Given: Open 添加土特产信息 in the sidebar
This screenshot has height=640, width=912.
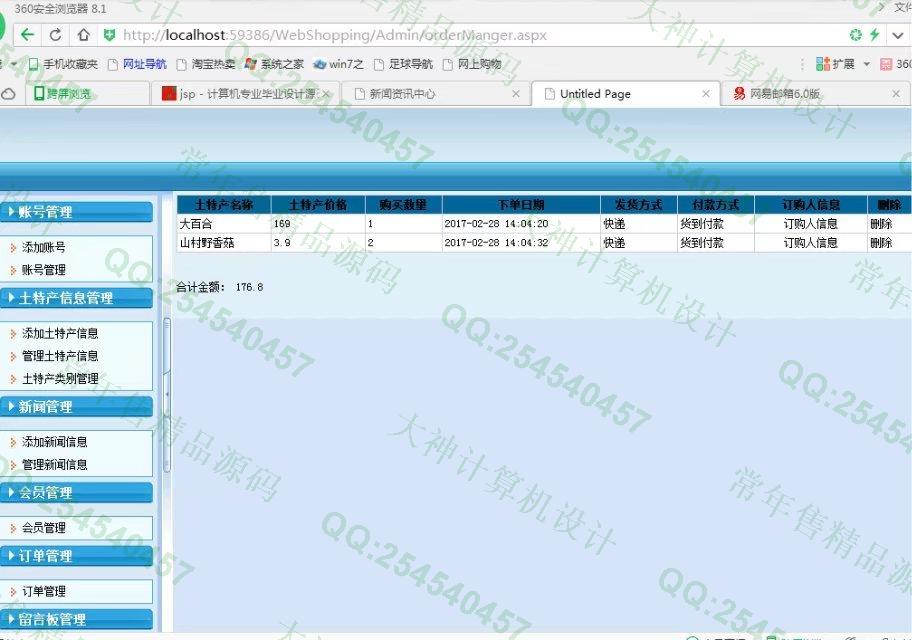Looking at the screenshot, I should (x=60, y=333).
